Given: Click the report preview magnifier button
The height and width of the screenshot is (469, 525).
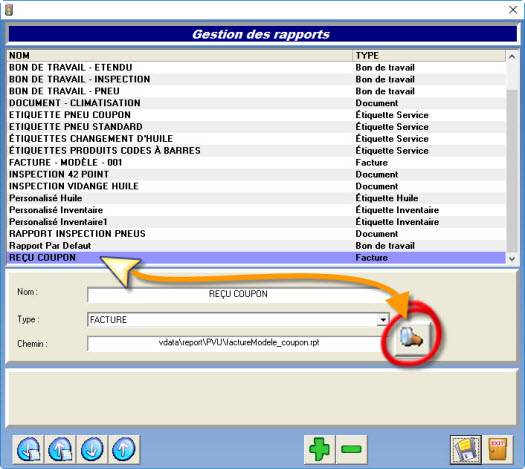Looking at the screenshot, I should point(412,339).
